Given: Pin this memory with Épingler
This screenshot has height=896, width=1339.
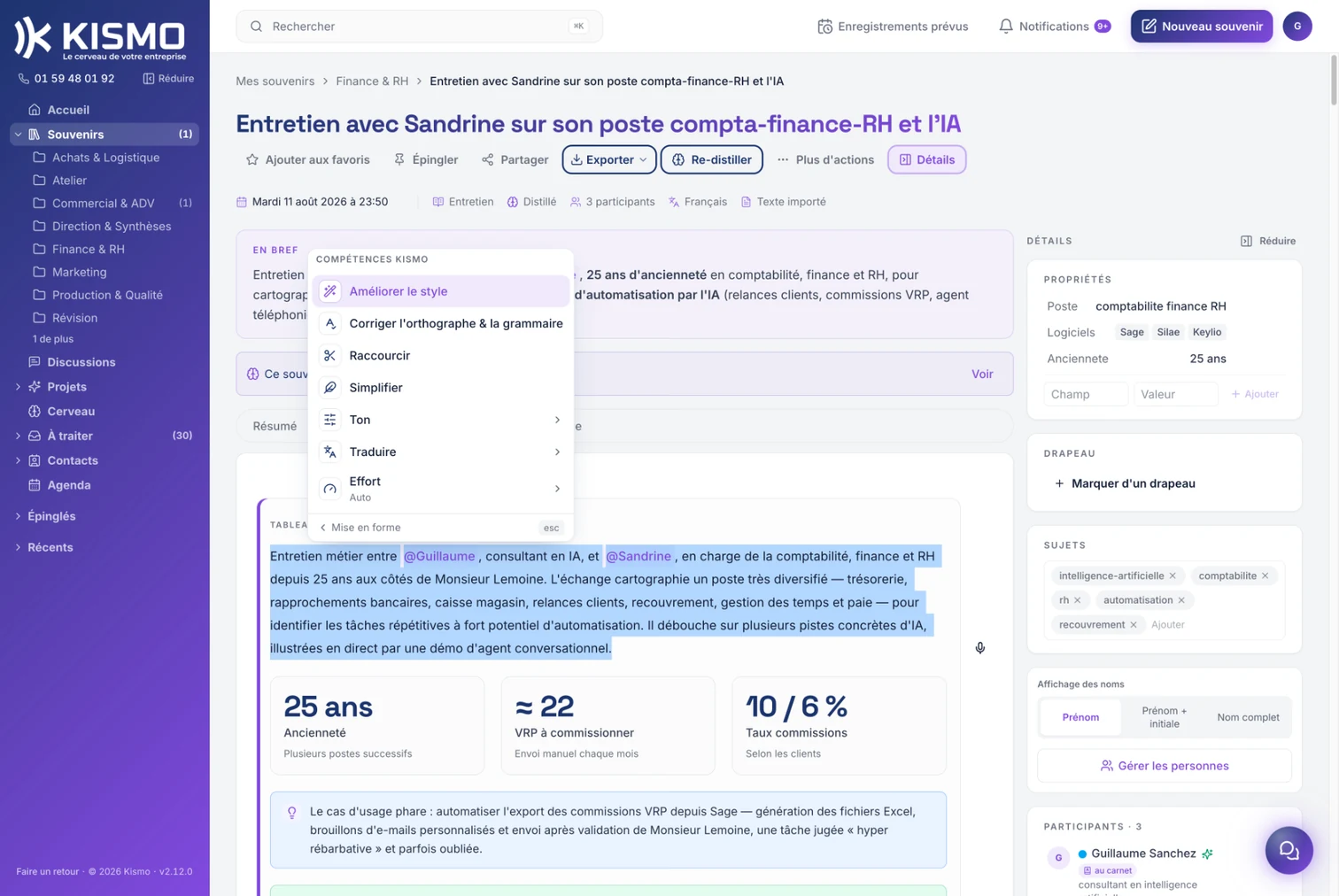Looking at the screenshot, I should point(426,160).
